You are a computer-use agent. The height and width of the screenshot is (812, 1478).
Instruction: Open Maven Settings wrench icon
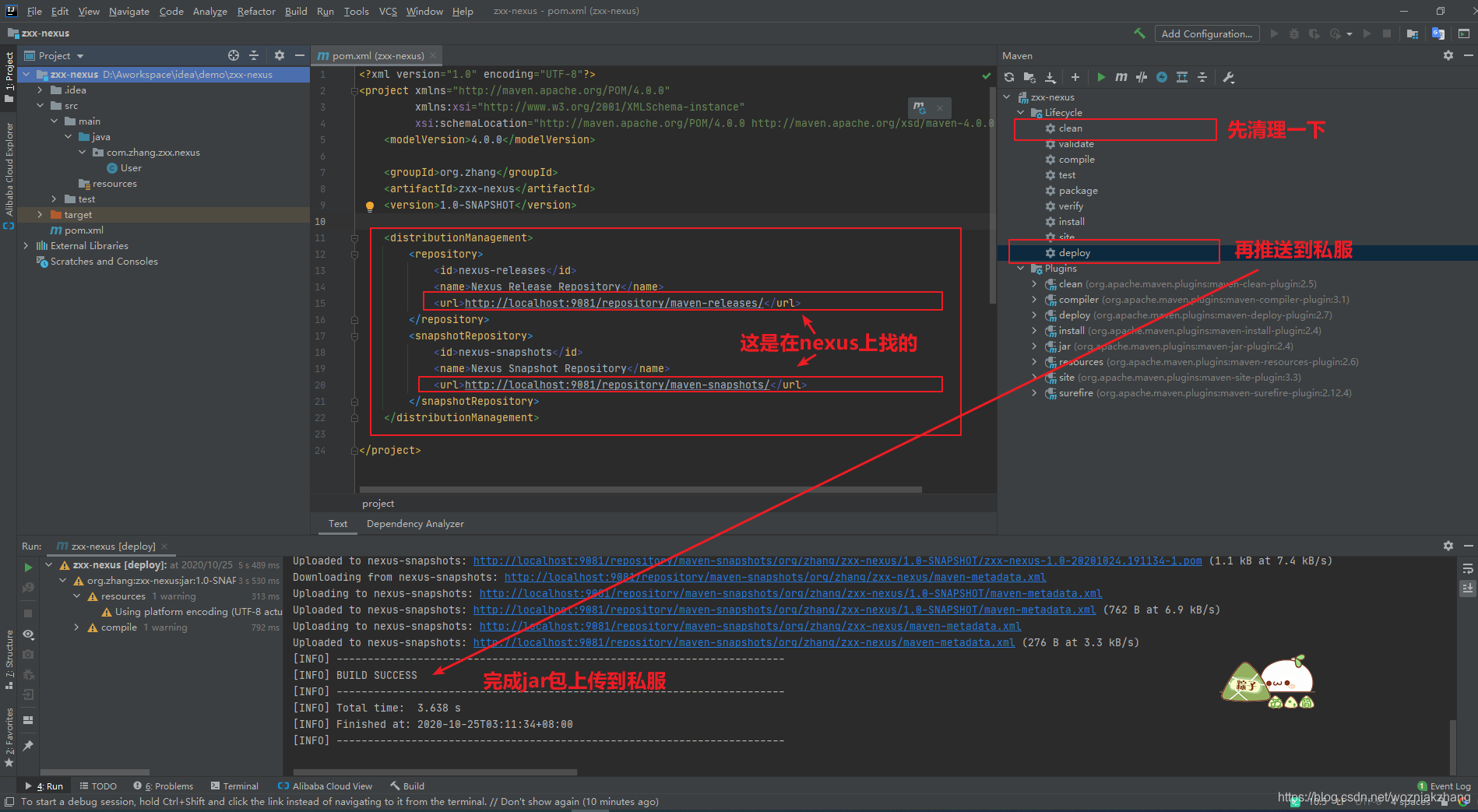1229,77
